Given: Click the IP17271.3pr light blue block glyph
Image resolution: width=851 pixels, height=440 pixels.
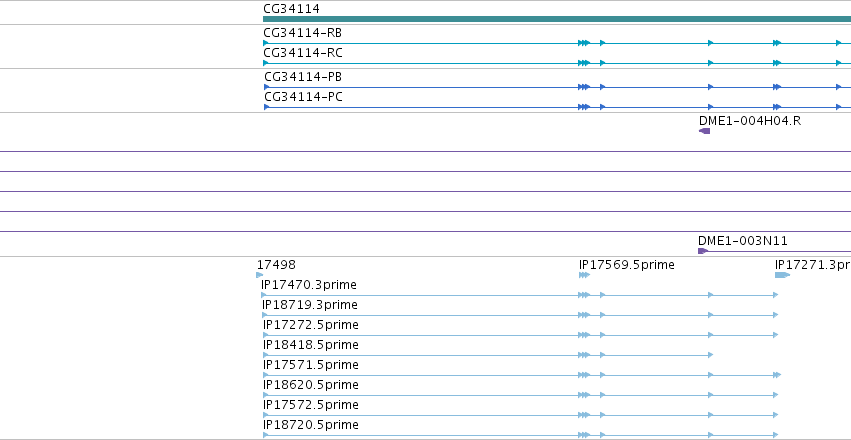Looking at the screenshot, I should pyautogui.click(x=782, y=275).
